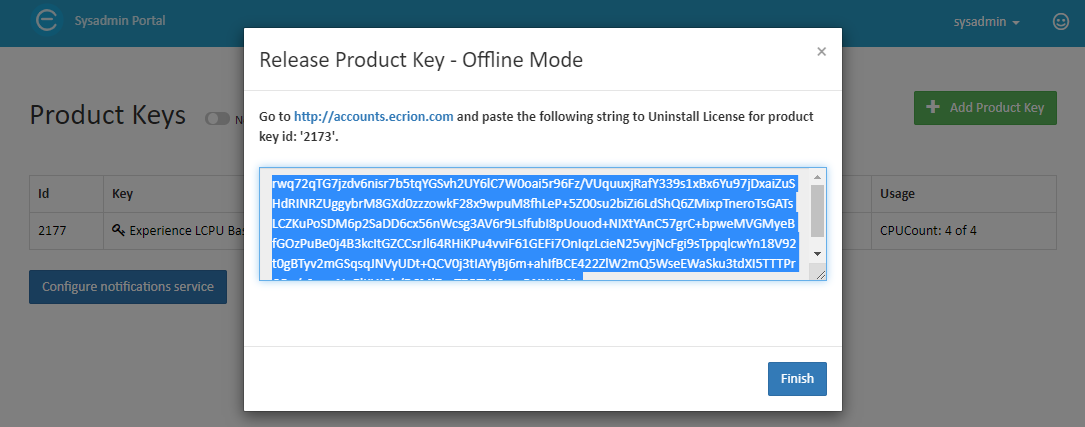This screenshot has width=1085, height=427.
Task: Click the Id column header
Action: pyautogui.click(x=66, y=194)
